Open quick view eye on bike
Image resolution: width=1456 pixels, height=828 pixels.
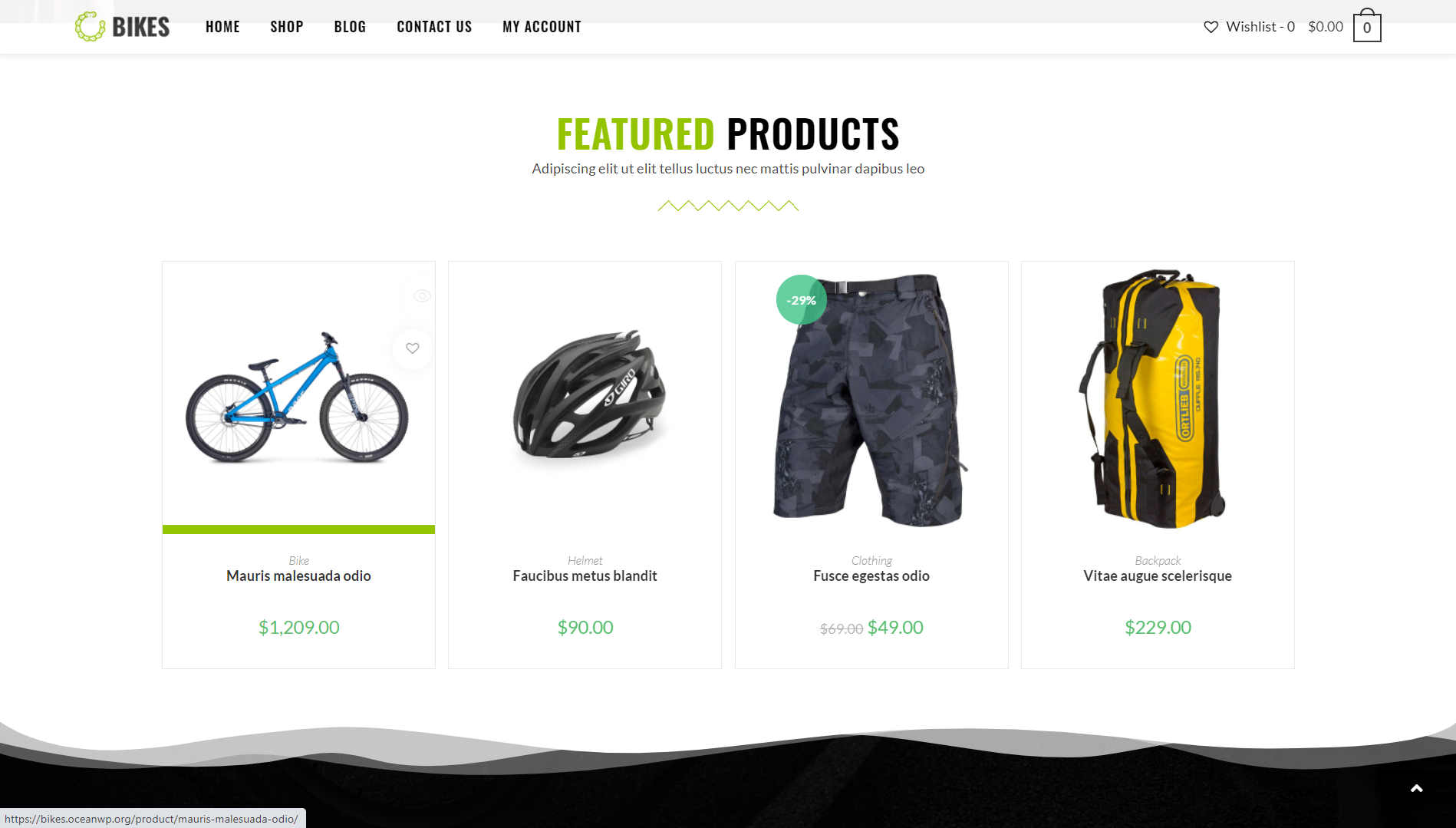point(422,296)
